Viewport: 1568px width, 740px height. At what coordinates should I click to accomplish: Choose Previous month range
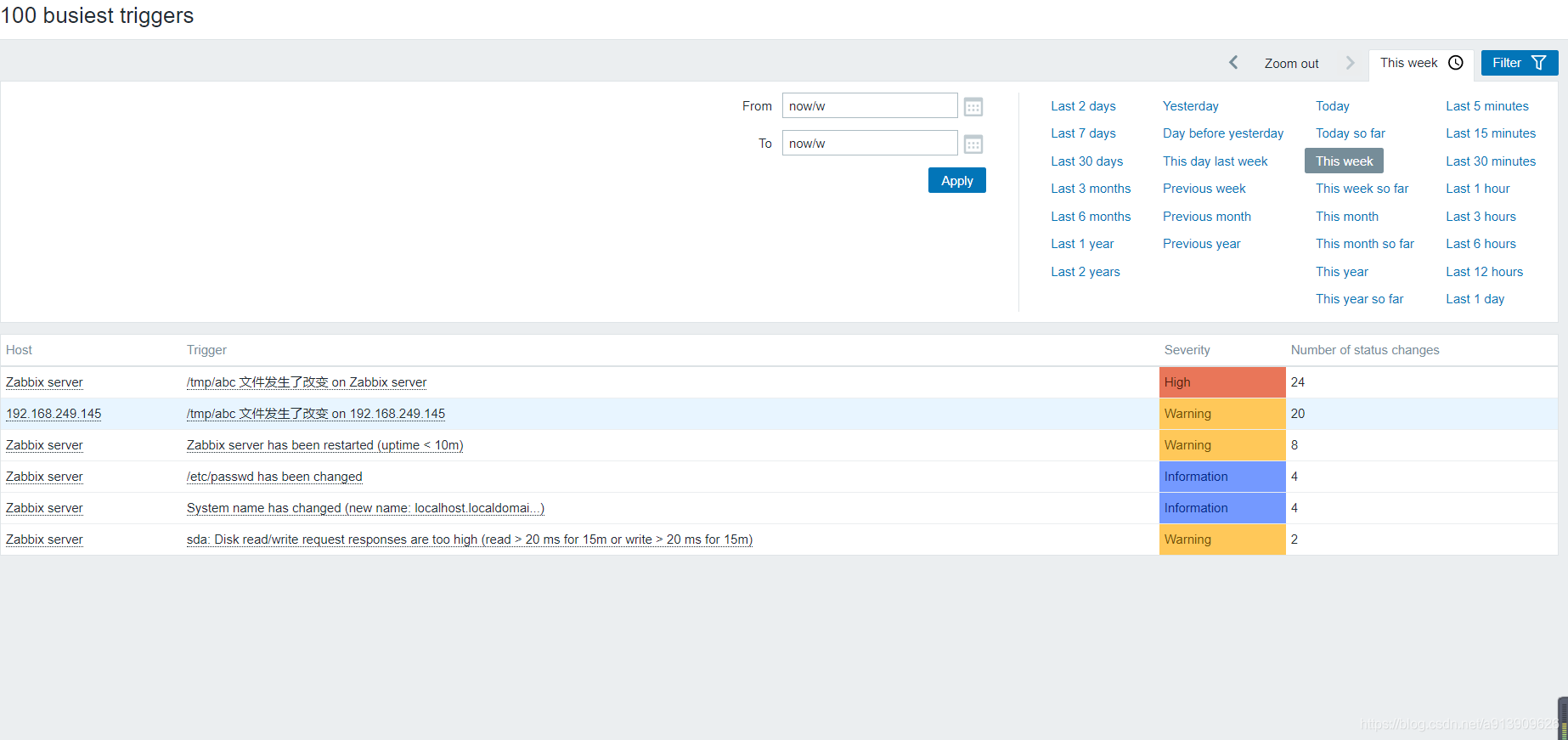(1206, 217)
